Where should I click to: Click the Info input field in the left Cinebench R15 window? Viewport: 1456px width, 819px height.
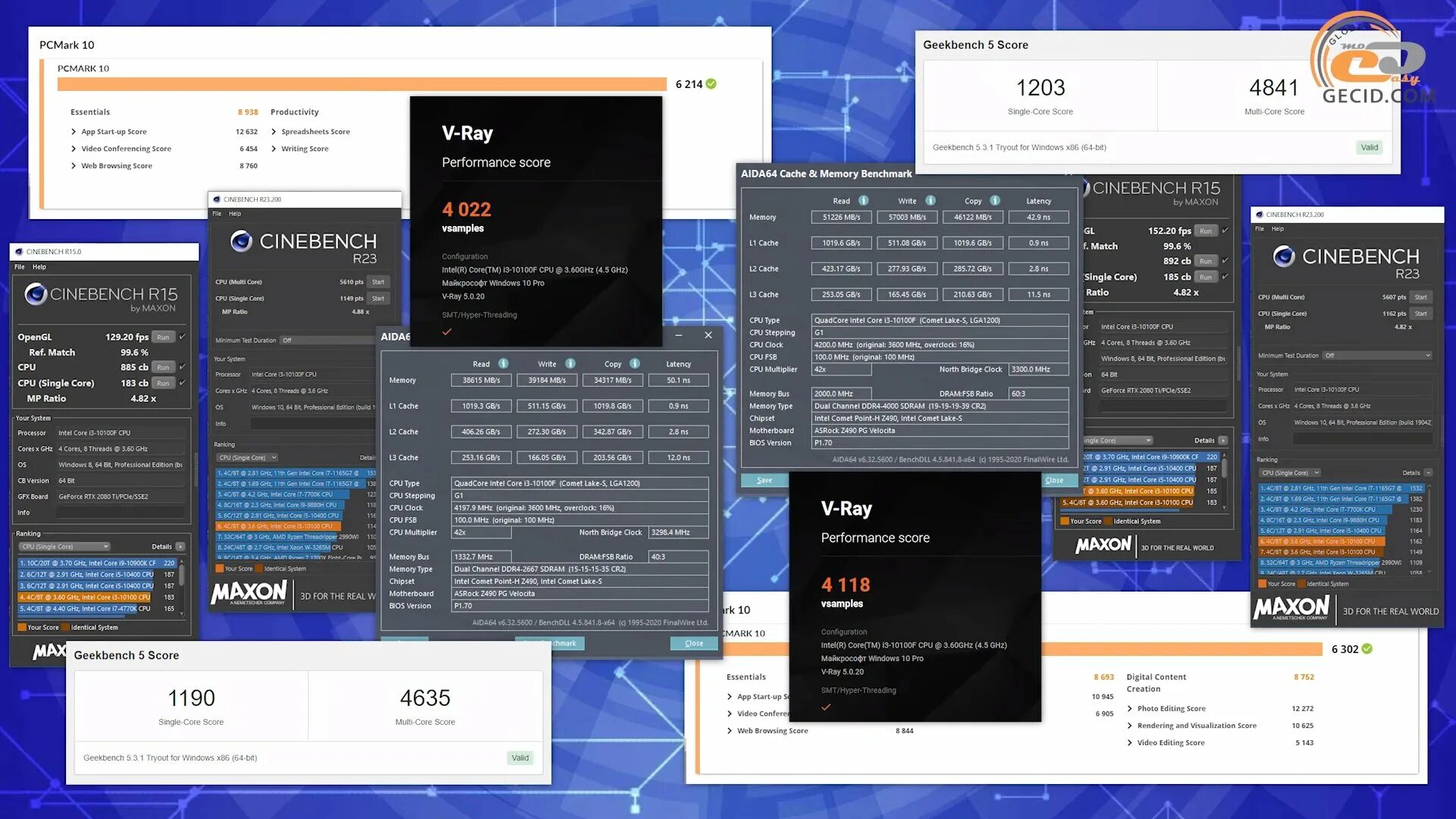120,513
